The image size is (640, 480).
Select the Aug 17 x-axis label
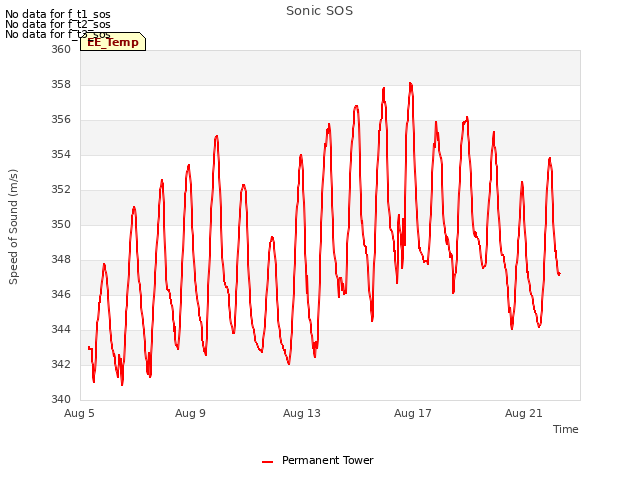tap(413, 413)
